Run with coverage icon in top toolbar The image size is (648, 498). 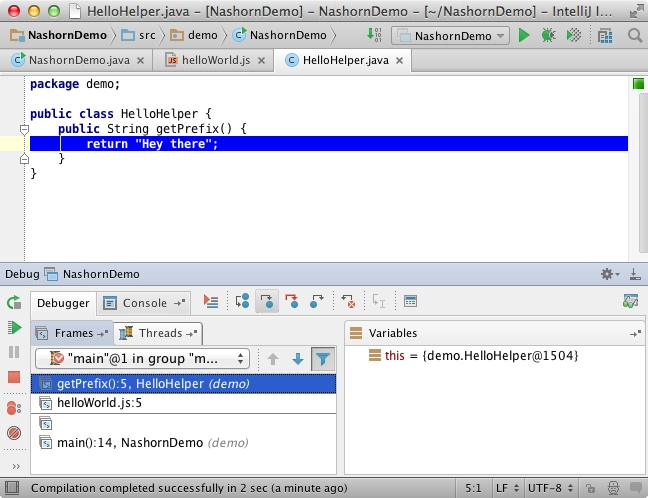click(x=574, y=36)
